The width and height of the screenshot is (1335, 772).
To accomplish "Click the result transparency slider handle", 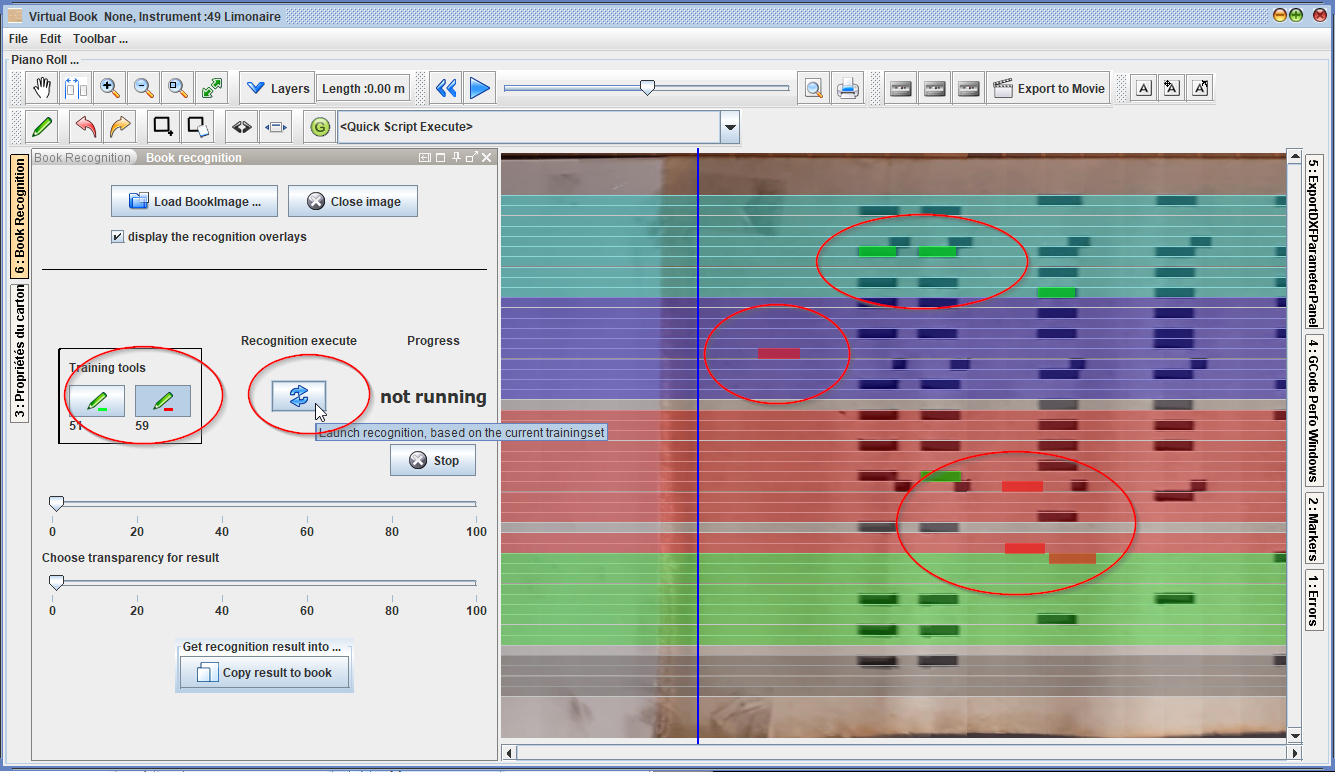I will [57, 582].
